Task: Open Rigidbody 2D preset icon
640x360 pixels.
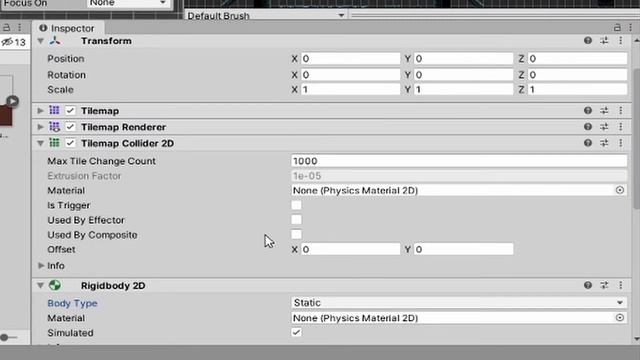Action: coord(604,285)
